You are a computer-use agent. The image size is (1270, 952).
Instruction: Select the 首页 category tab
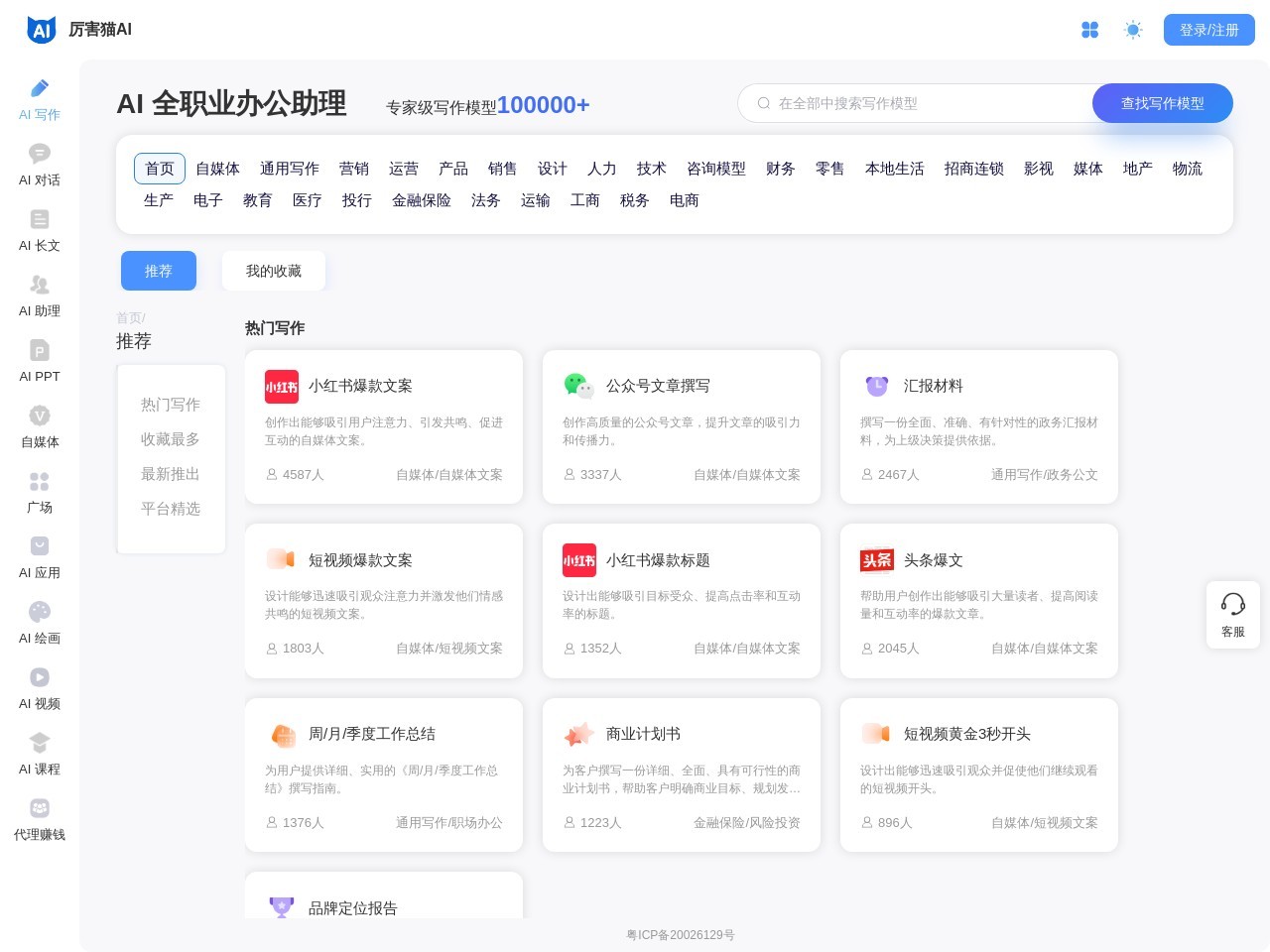(160, 169)
